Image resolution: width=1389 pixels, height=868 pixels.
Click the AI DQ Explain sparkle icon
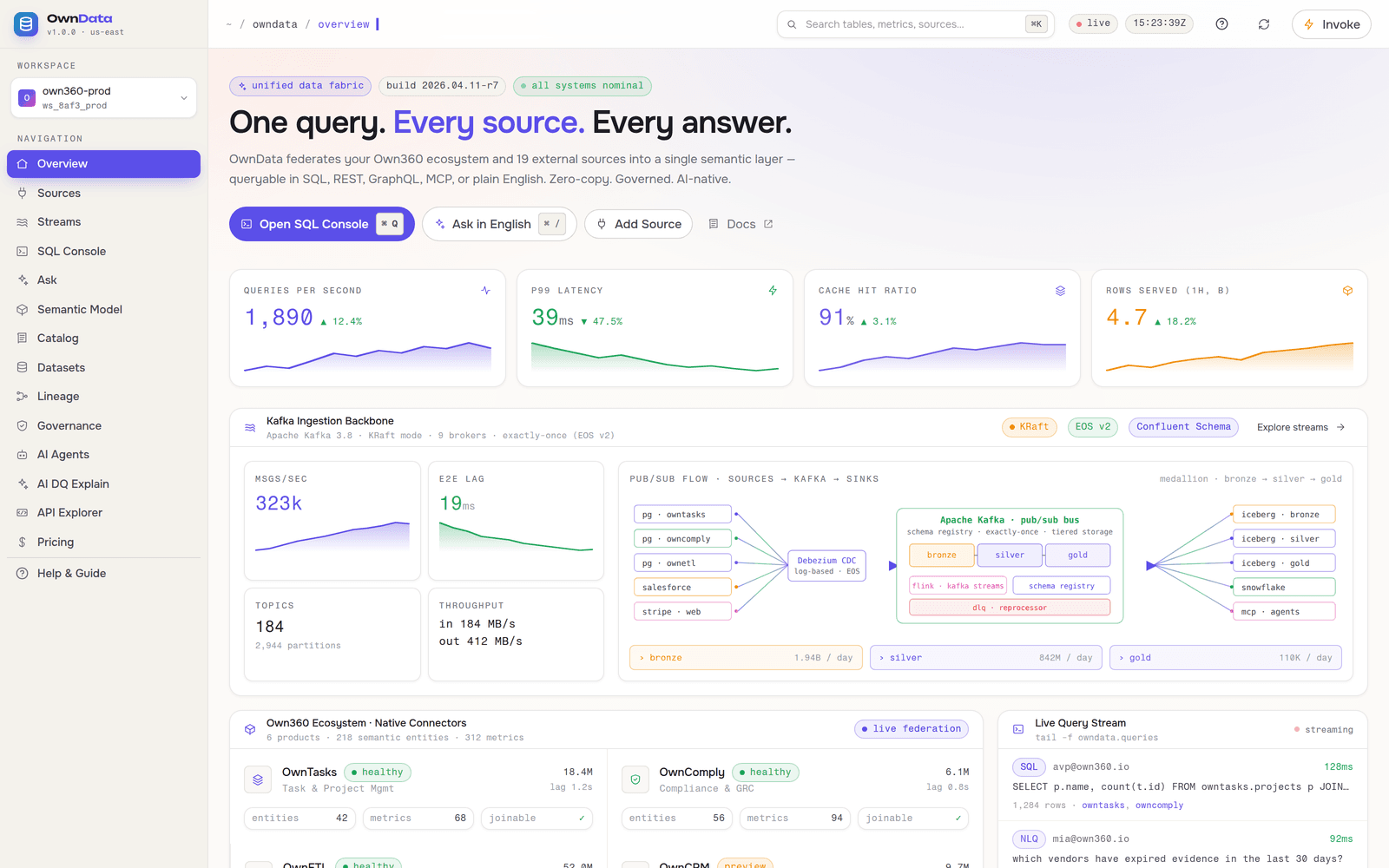pos(23,484)
